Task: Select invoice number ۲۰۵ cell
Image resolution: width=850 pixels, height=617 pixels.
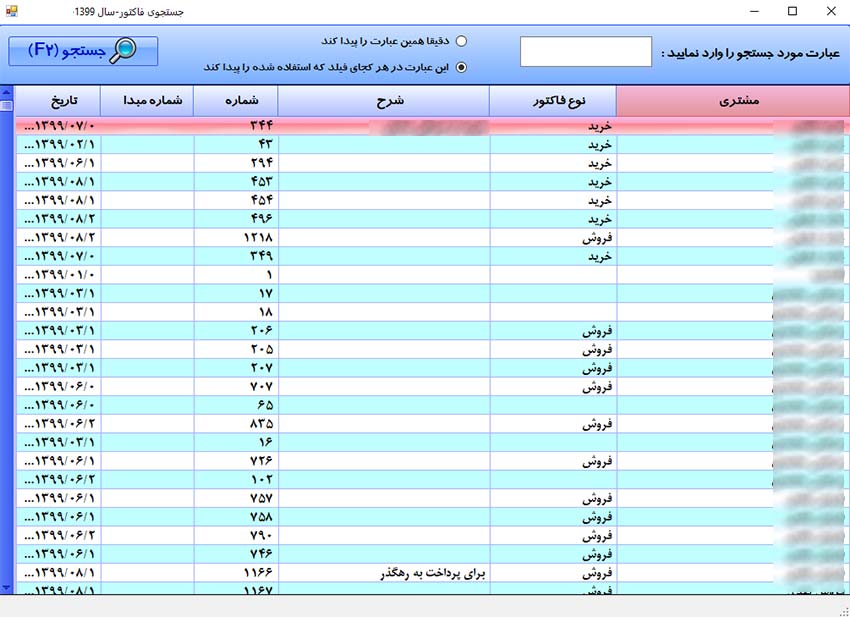Action: 236,349
